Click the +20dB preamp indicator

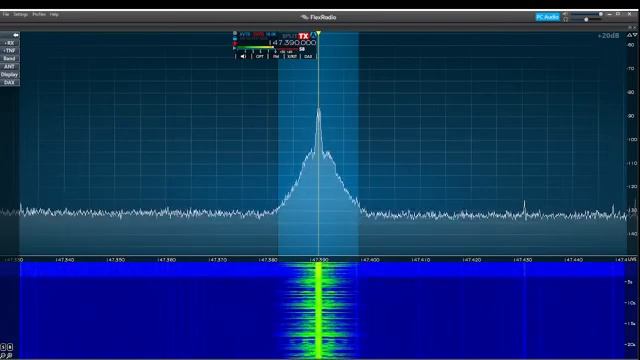pos(608,36)
